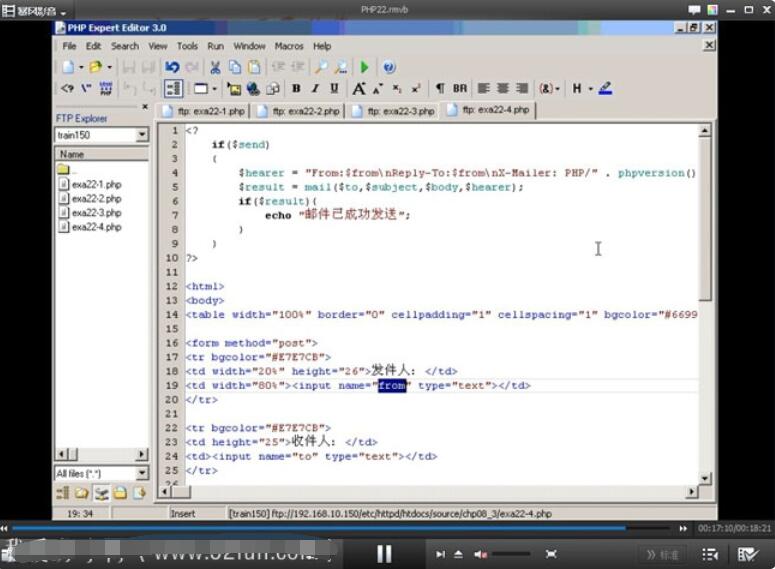
Task: Click the font color pen icon
Action: click(x=605, y=88)
